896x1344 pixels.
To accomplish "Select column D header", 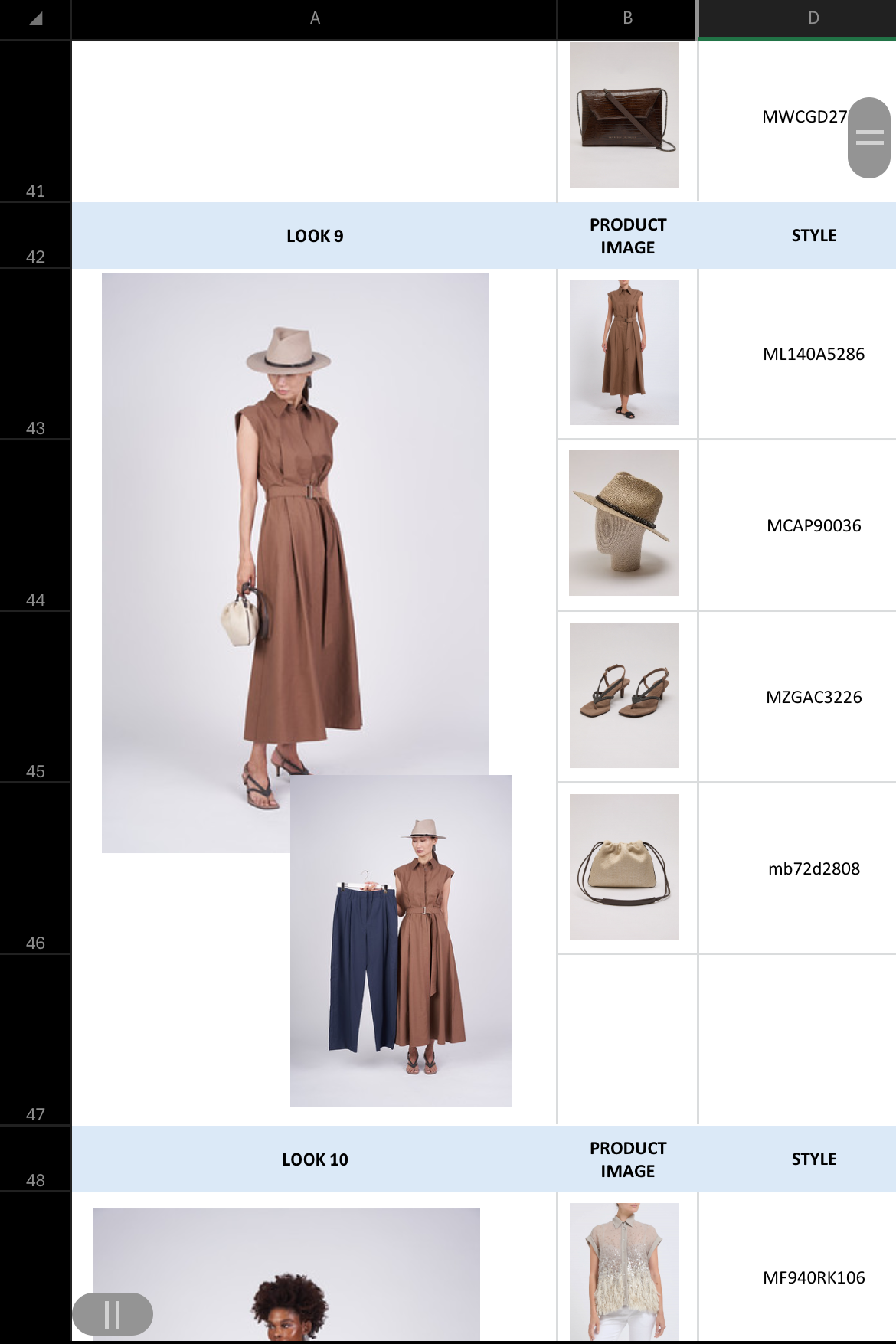I will click(797, 18).
